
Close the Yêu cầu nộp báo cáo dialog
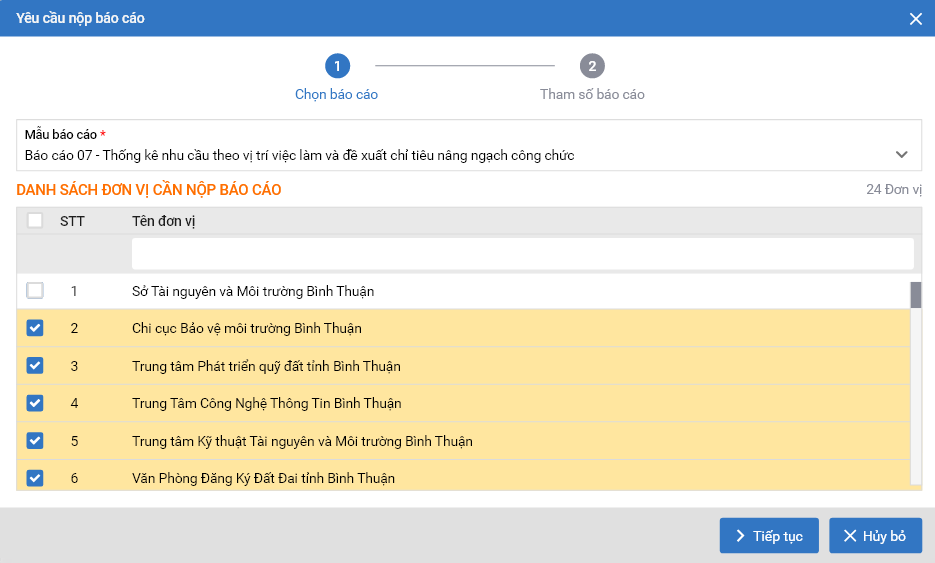coord(915,18)
